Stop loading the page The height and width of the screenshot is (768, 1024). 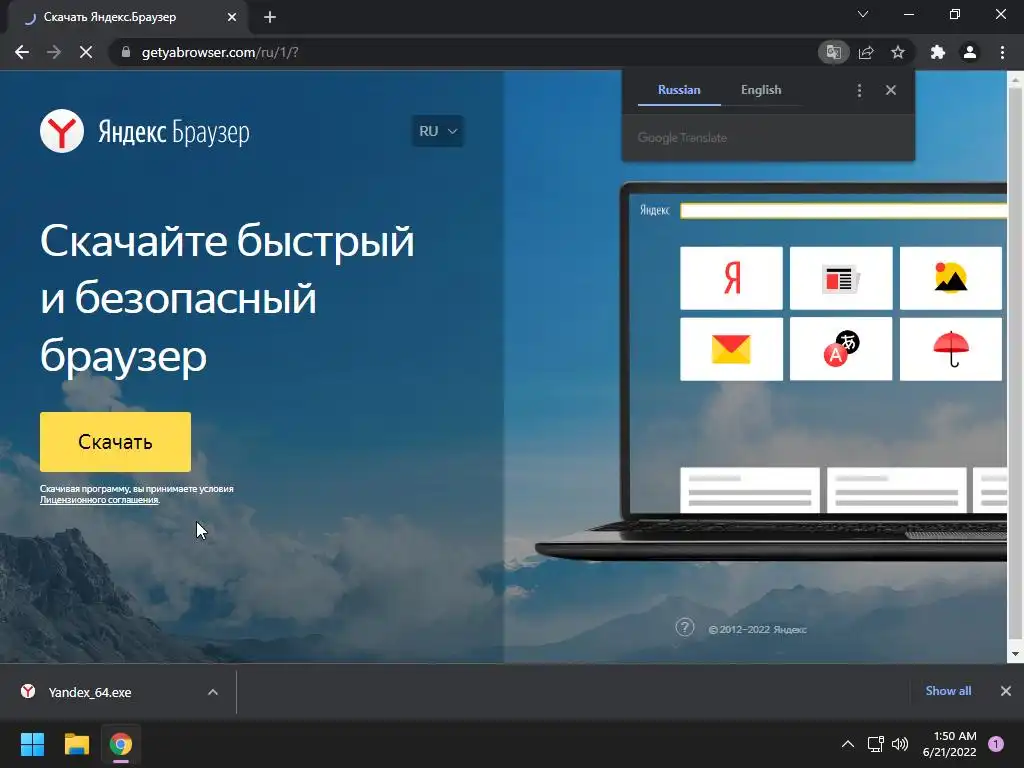86,52
